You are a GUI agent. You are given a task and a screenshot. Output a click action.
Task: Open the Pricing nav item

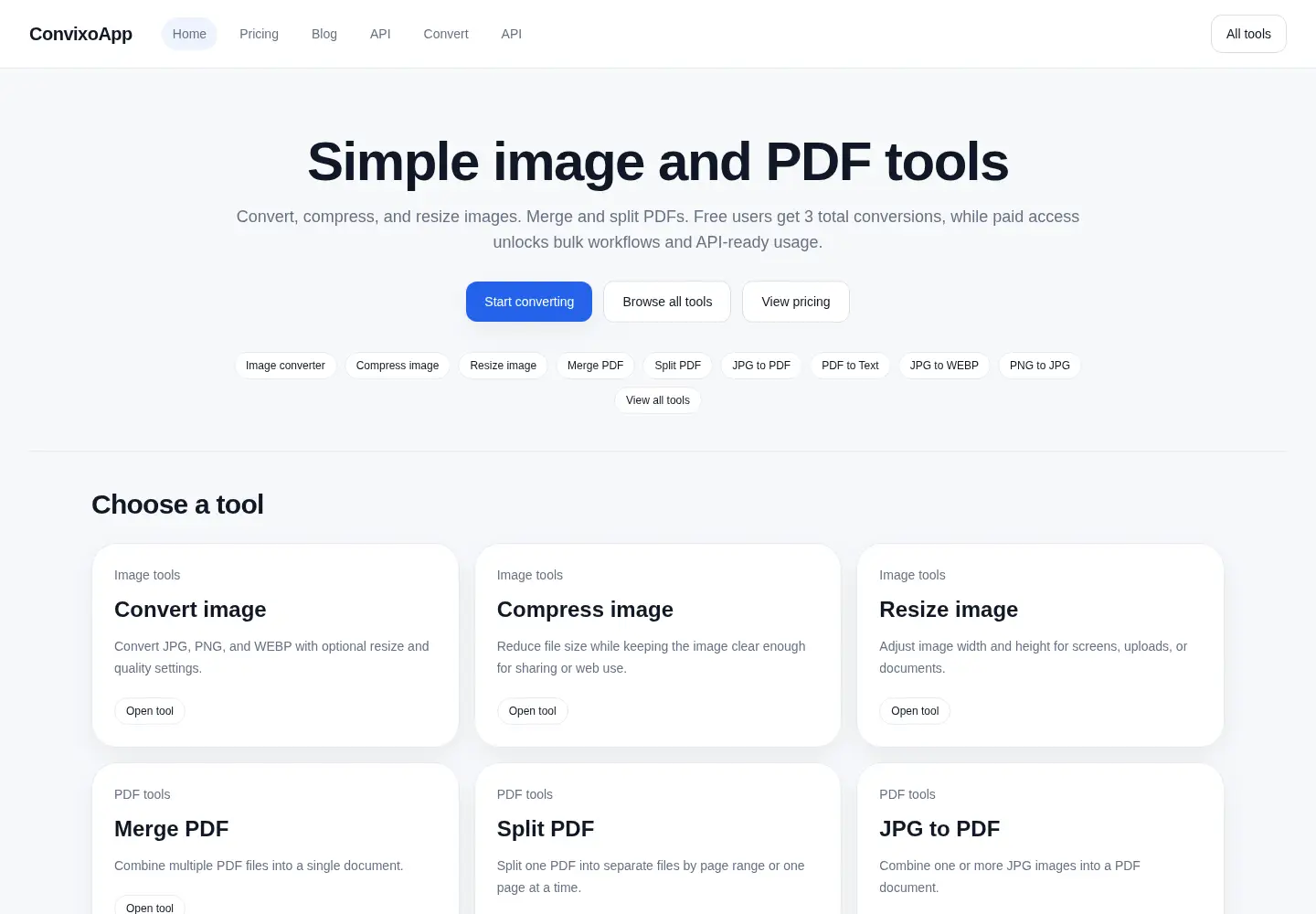(259, 34)
